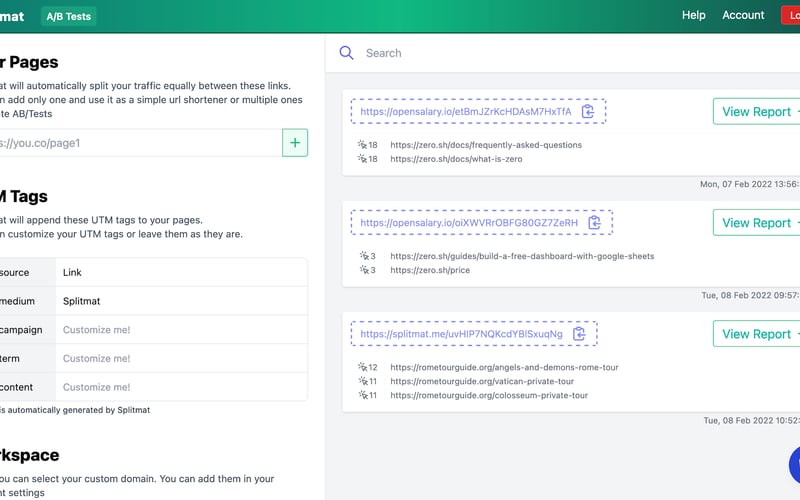Select the build-a-free-dashboard-with-google-sheets URL
800x500 pixels.
click(522, 256)
